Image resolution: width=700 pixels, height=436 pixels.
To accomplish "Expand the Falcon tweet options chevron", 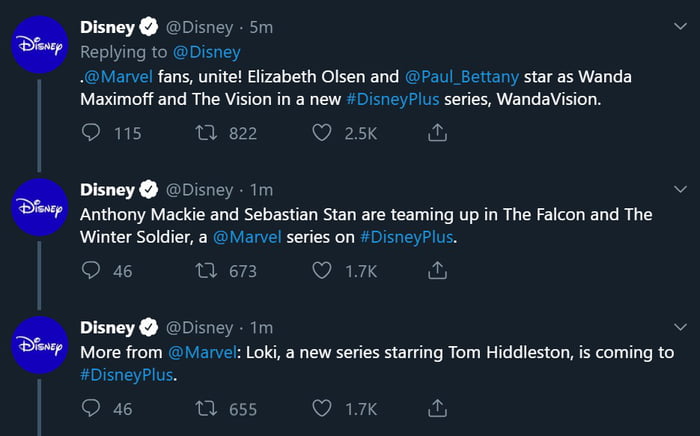I will click(680, 189).
